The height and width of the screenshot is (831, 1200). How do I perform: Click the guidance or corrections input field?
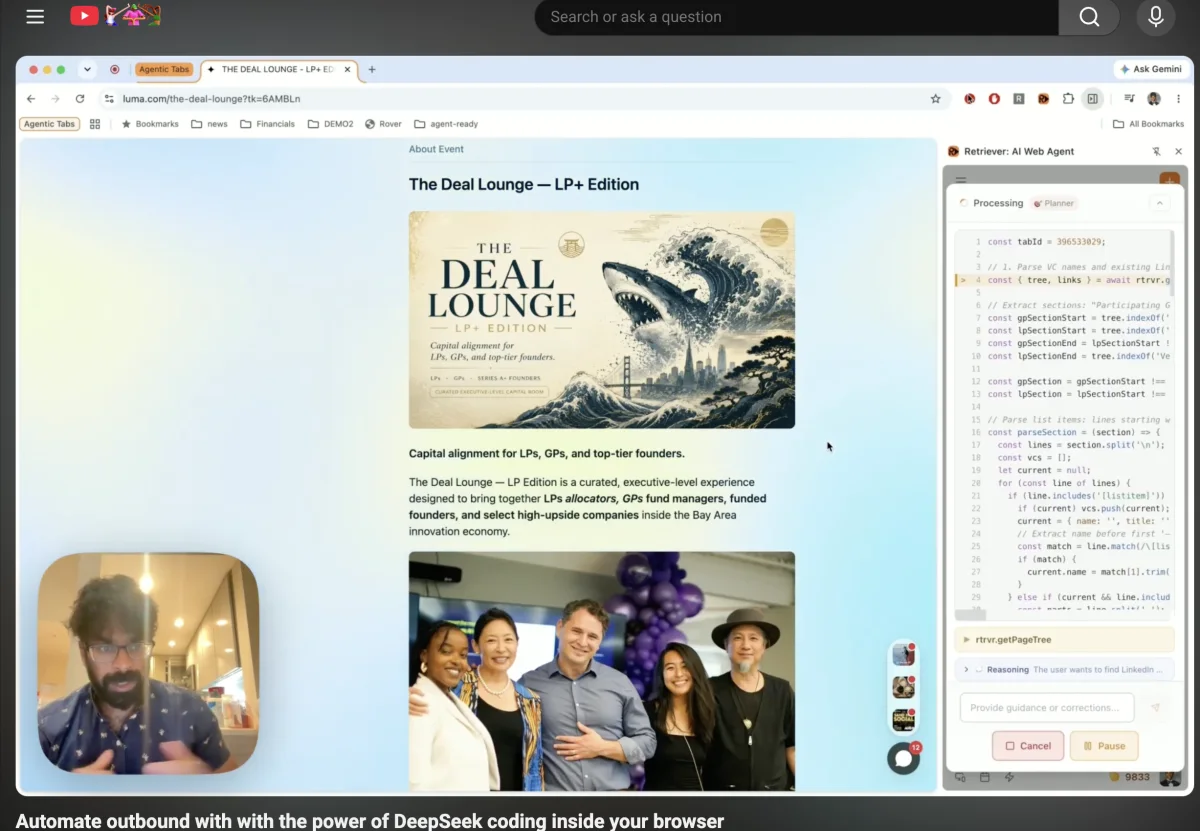point(1047,708)
